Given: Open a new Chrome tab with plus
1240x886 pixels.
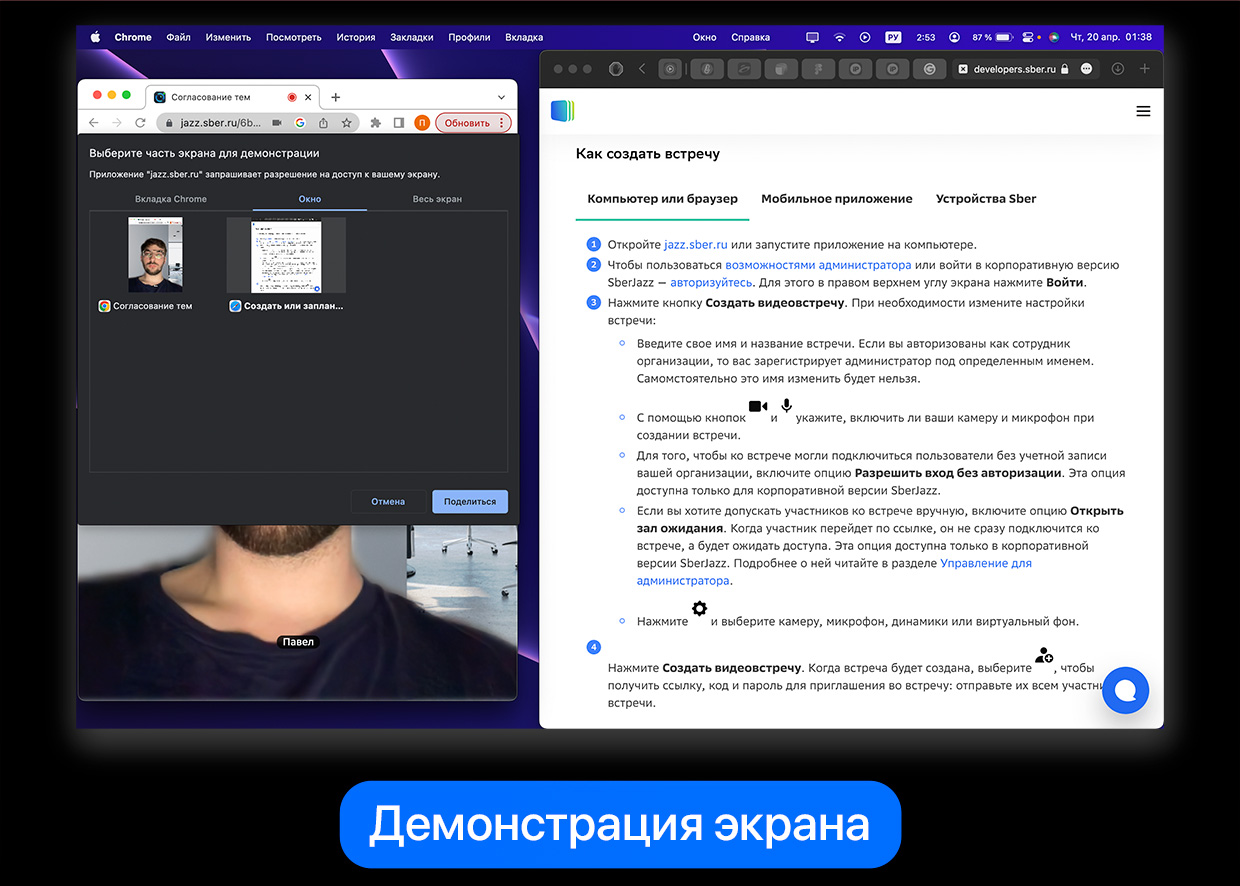Looking at the screenshot, I should pyautogui.click(x=336, y=97).
